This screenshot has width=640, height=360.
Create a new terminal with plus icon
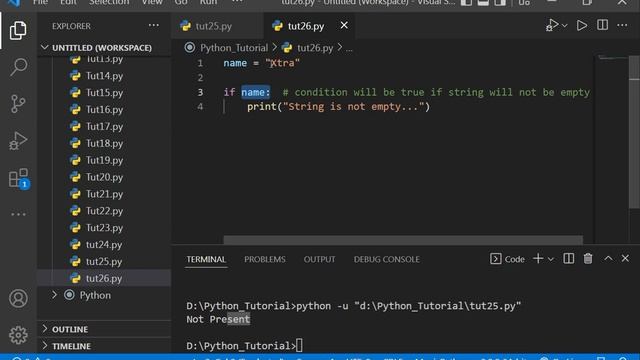click(x=538, y=258)
